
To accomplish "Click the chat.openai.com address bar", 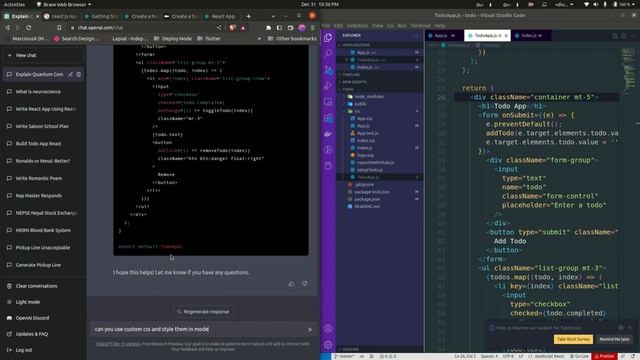I will pos(141,28).
